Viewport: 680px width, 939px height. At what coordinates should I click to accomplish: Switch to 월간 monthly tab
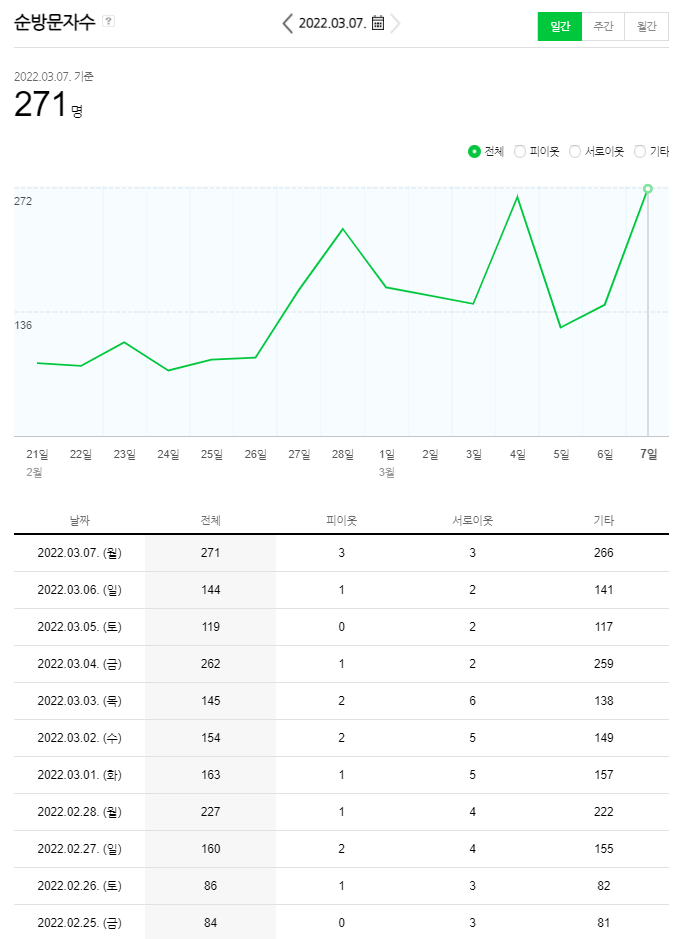tap(646, 26)
